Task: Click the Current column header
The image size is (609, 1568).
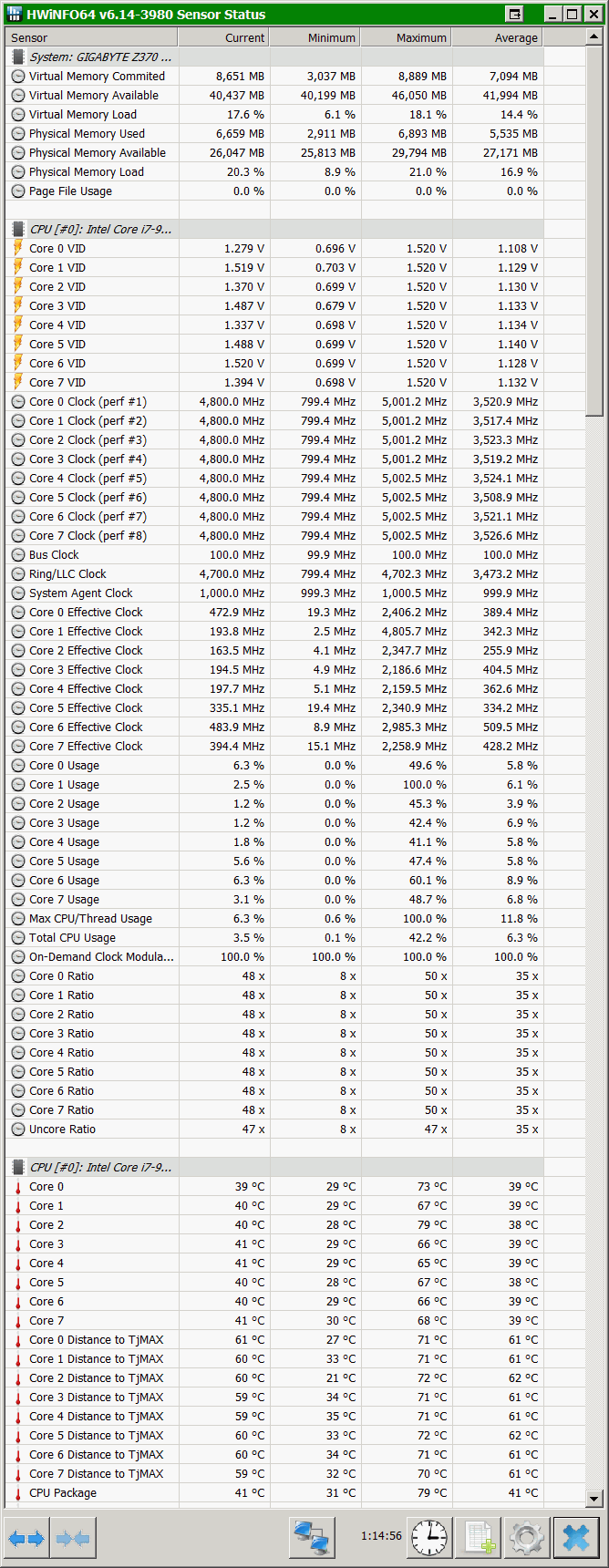Action: pos(224,37)
